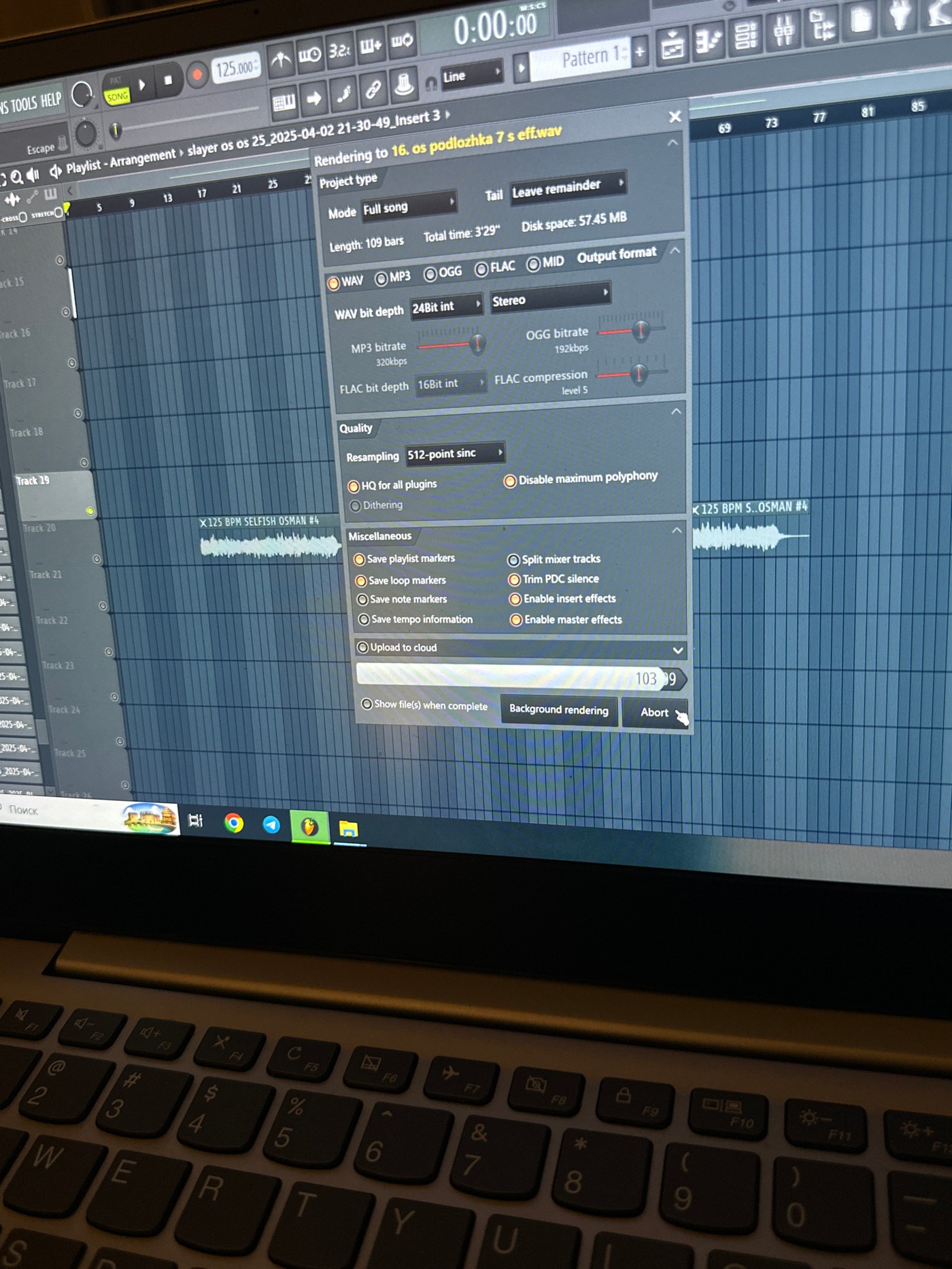Enable overdub recording icon in toolbar
952x1269 pixels.
[x=371, y=46]
